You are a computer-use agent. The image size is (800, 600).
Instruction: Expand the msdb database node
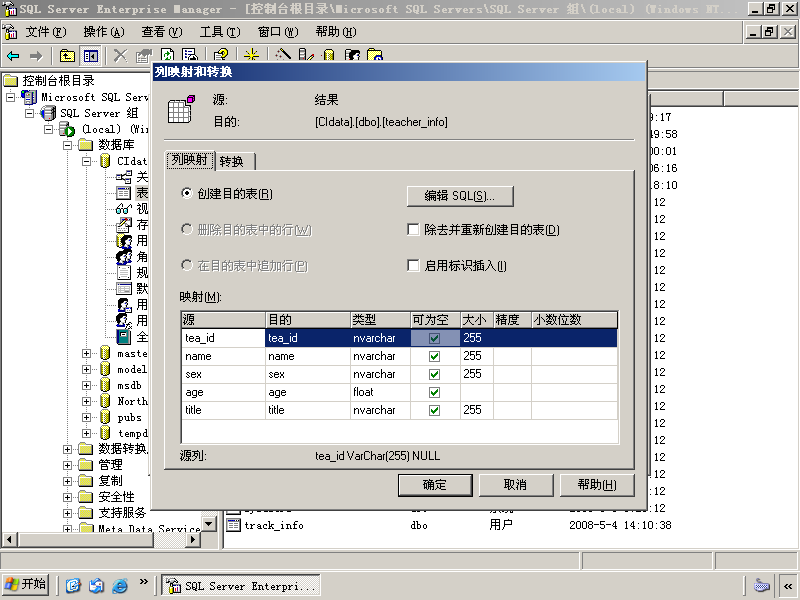tap(87, 385)
